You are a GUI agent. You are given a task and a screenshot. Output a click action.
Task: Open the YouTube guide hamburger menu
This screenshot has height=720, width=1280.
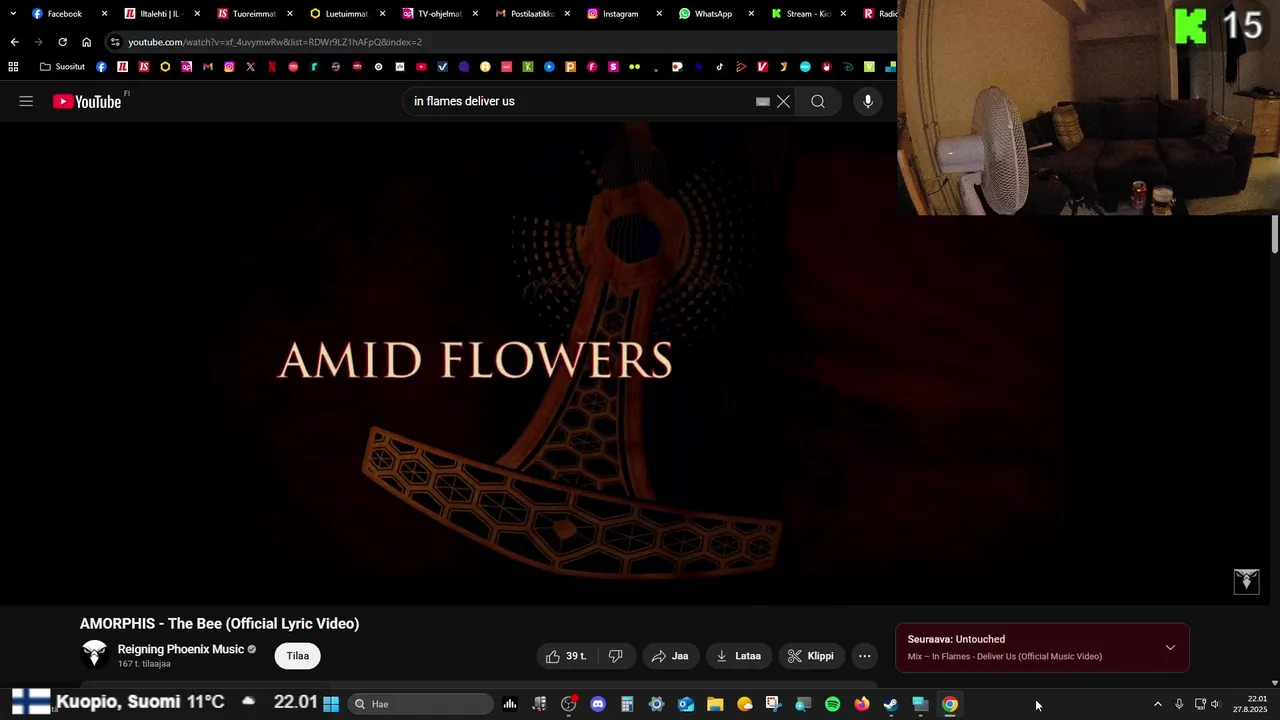(x=26, y=101)
